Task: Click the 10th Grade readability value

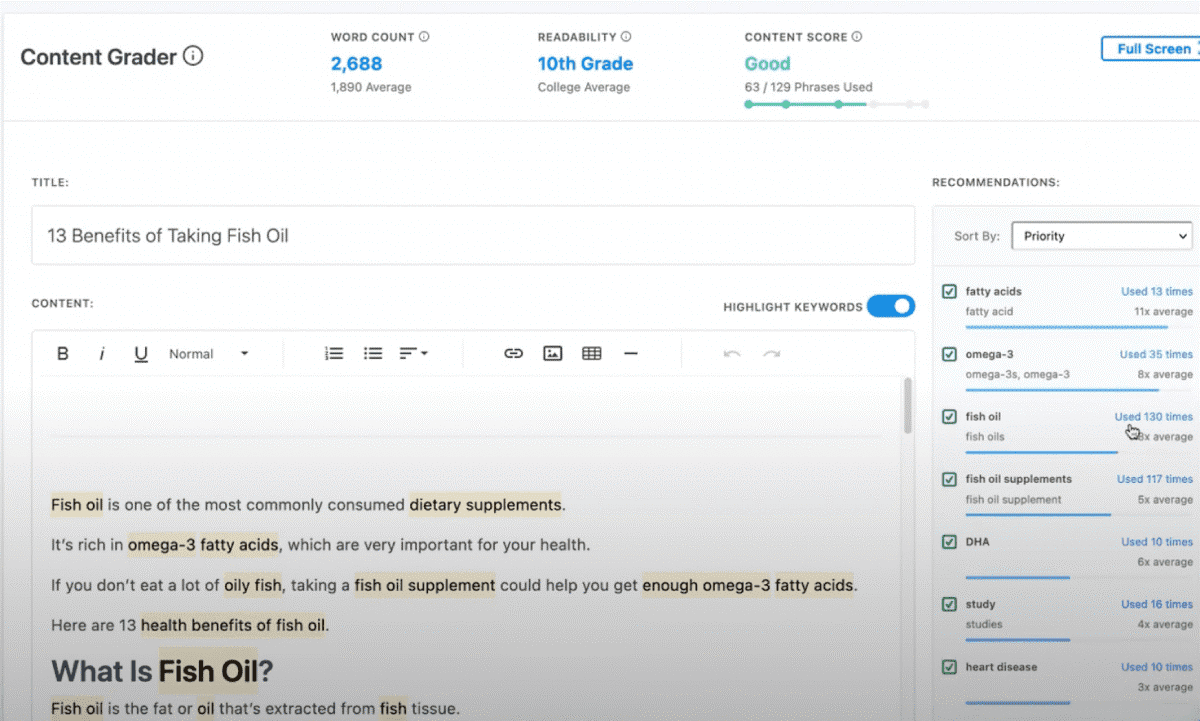Action: pyautogui.click(x=585, y=63)
